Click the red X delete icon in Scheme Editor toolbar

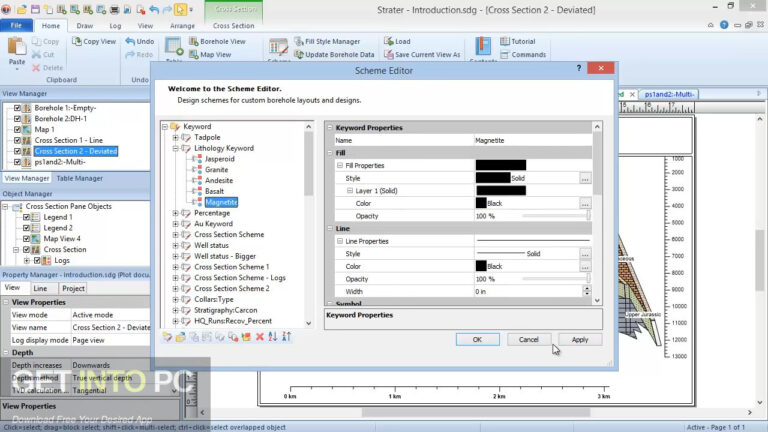[260, 336]
